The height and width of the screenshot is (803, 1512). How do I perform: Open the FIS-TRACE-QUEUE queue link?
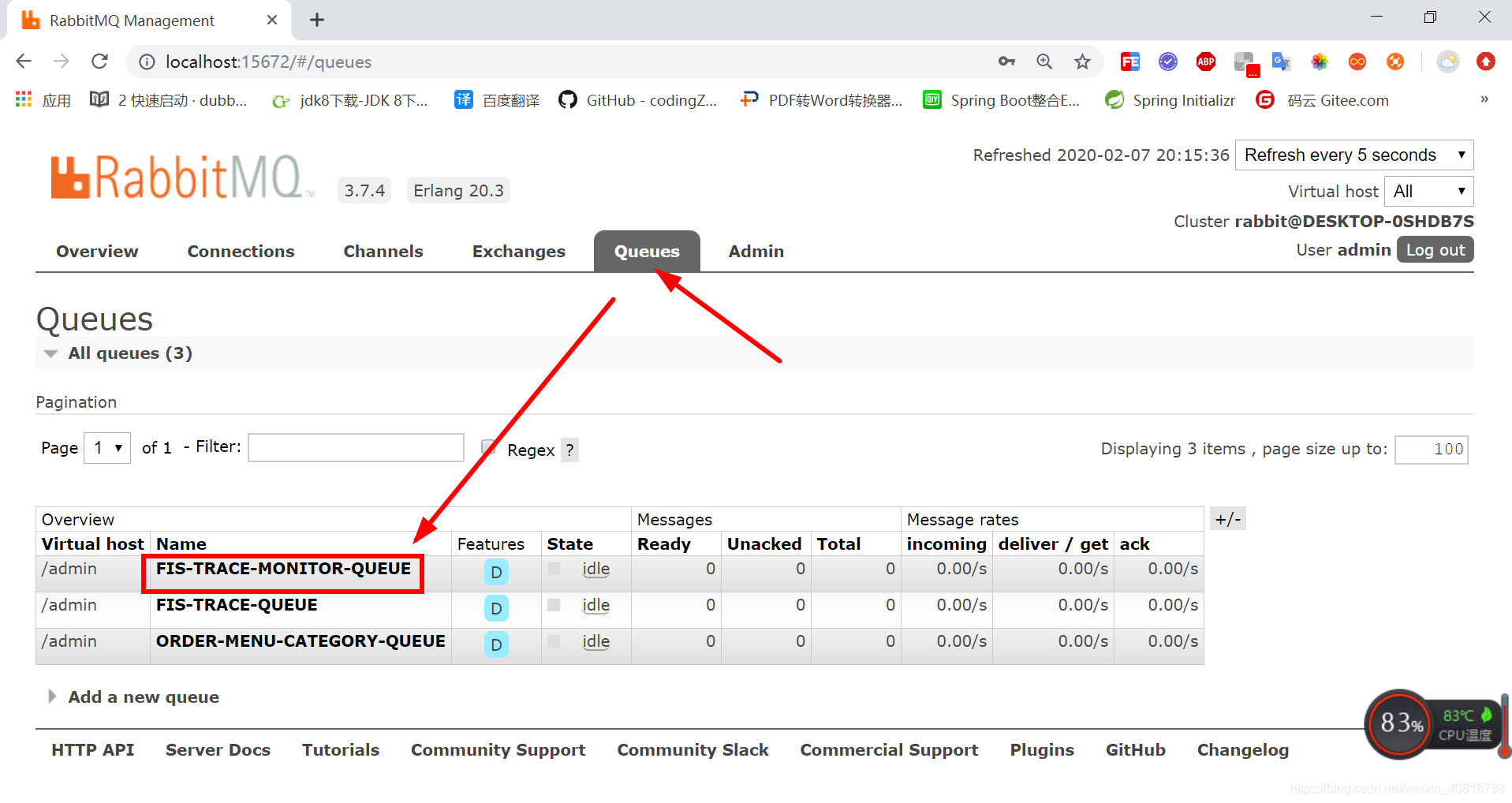point(237,605)
